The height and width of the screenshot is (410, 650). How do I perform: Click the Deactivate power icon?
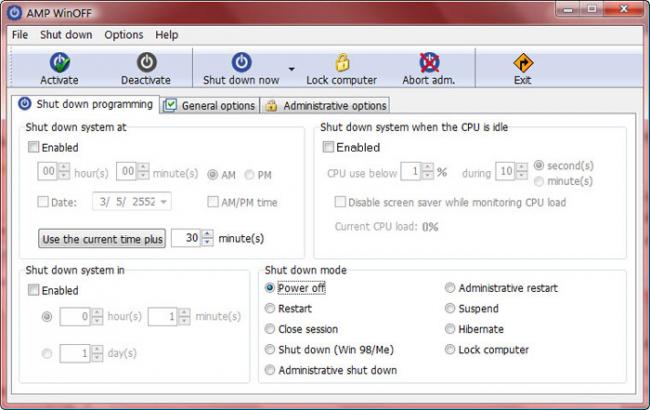tap(146, 62)
